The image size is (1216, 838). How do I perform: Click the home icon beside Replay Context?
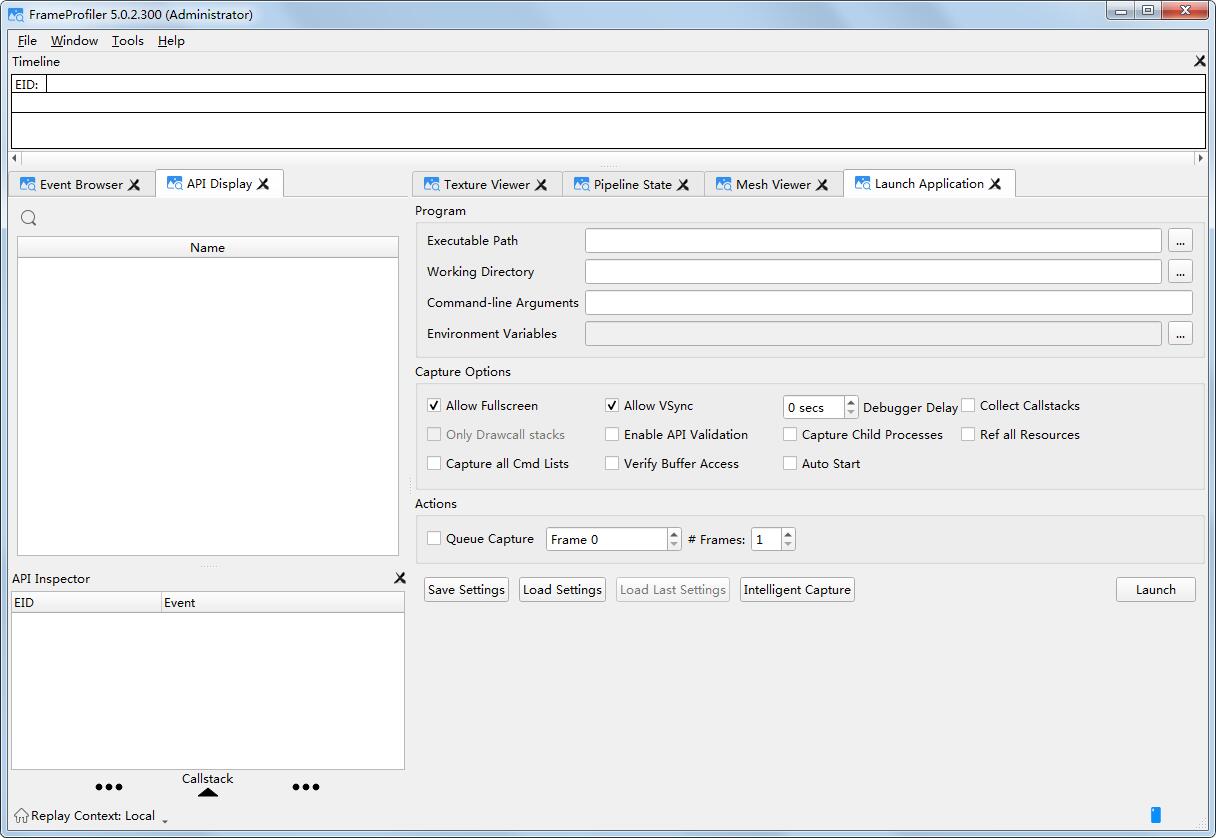pyautogui.click(x=21, y=815)
